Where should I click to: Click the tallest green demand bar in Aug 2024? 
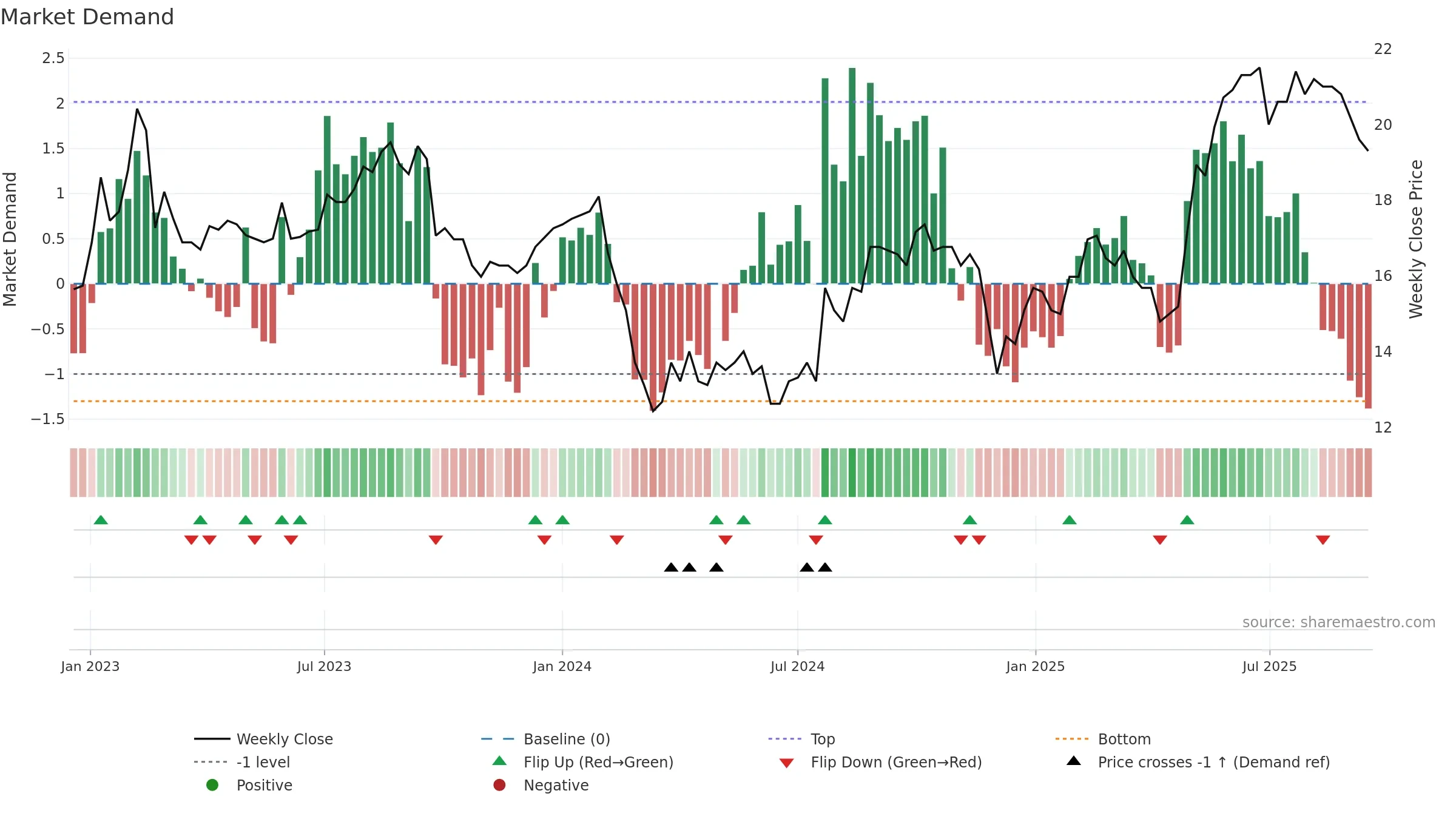pyautogui.click(x=852, y=176)
